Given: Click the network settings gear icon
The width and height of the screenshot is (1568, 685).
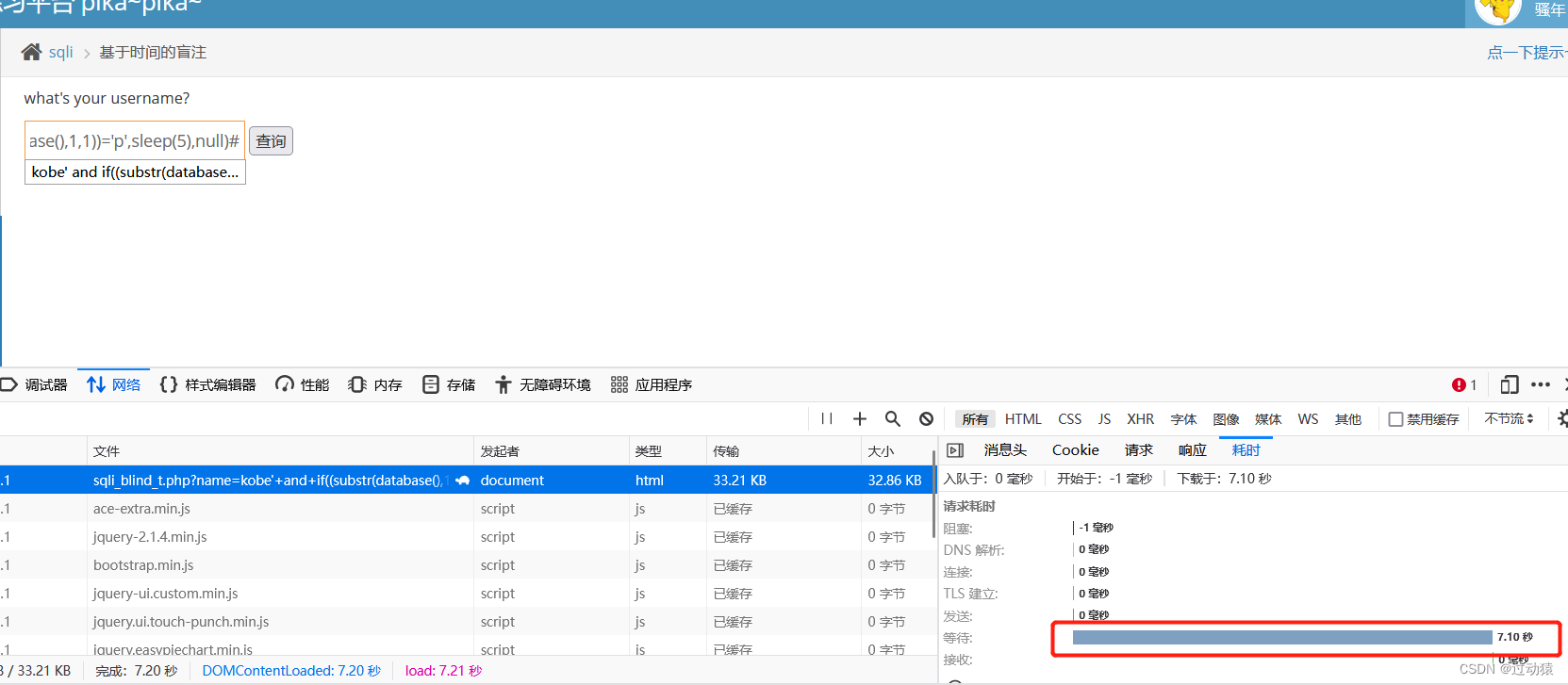Looking at the screenshot, I should coord(1562,418).
